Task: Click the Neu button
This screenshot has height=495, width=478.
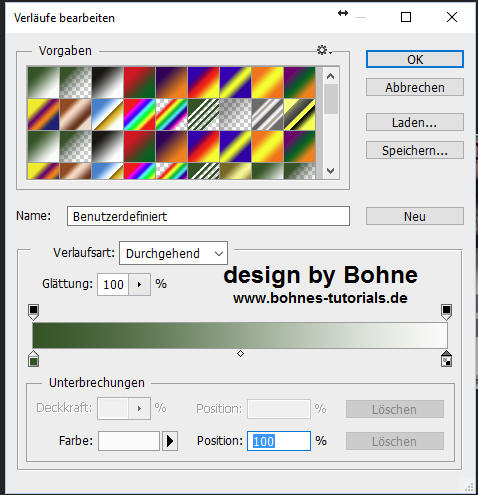Action: point(415,216)
